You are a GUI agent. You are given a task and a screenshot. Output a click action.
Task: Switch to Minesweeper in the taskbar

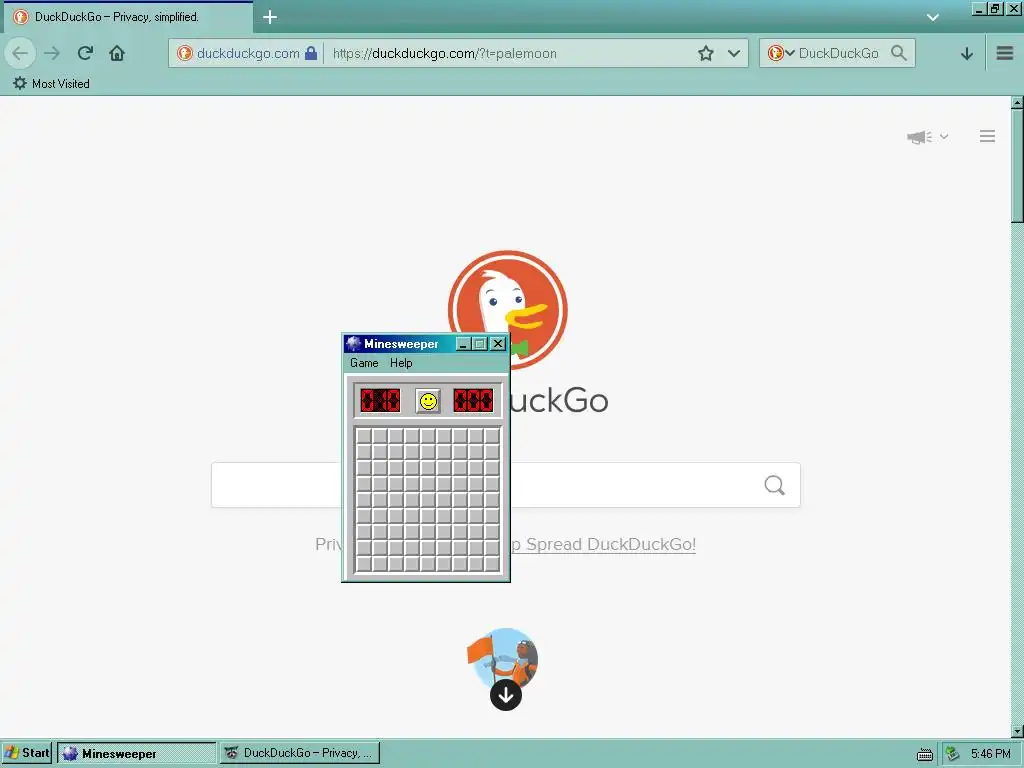click(x=136, y=753)
